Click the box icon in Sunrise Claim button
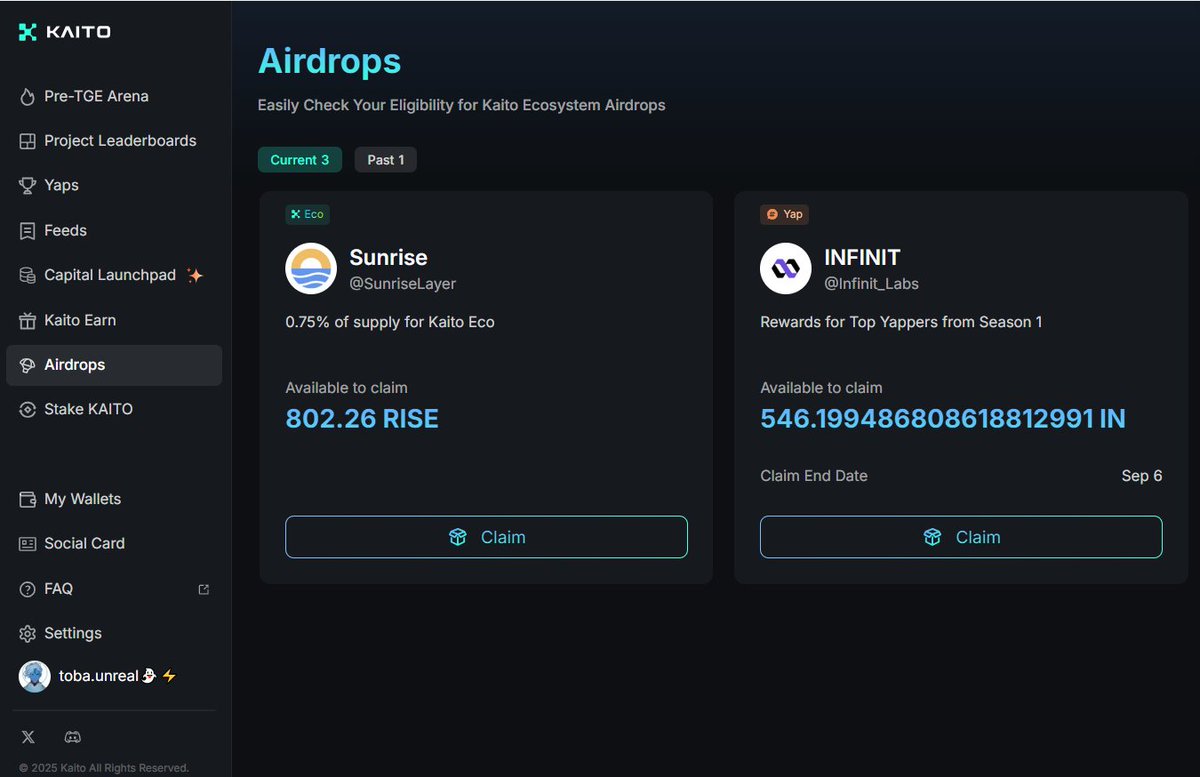 coord(458,537)
